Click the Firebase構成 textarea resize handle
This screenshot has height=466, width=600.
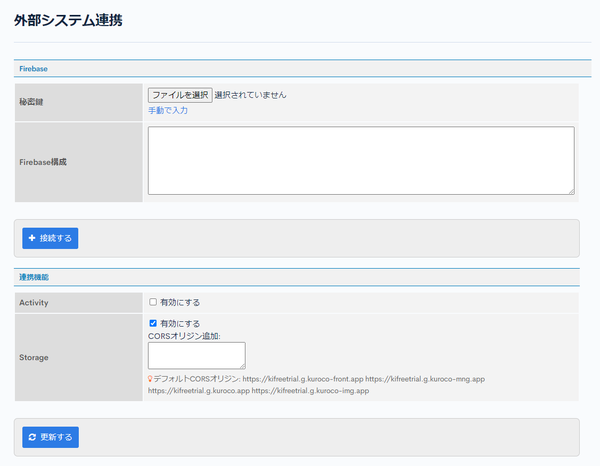571,191
